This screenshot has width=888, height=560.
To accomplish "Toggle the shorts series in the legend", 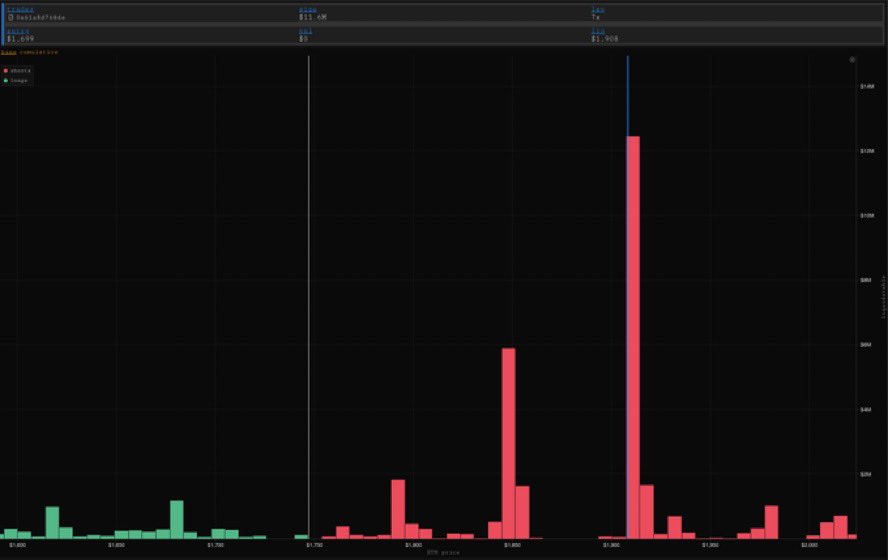I will [x=17, y=71].
